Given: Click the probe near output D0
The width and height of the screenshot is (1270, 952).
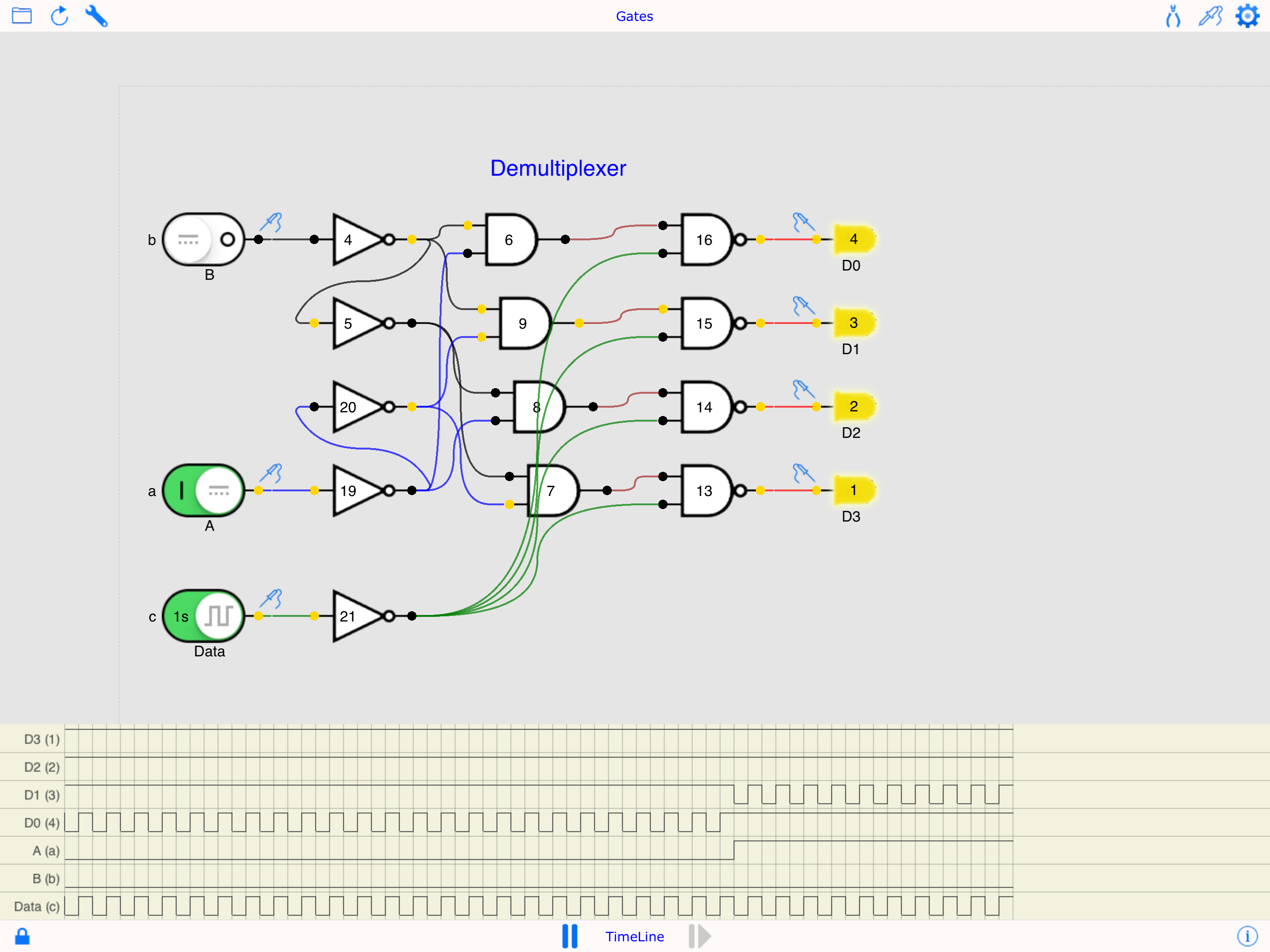Looking at the screenshot, I should pyautogui.click(x=803, y=223).
